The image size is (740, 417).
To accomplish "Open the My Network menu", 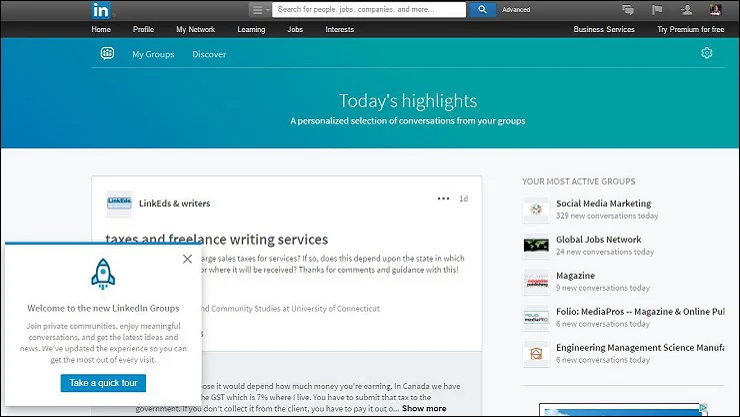I will 195,29.
